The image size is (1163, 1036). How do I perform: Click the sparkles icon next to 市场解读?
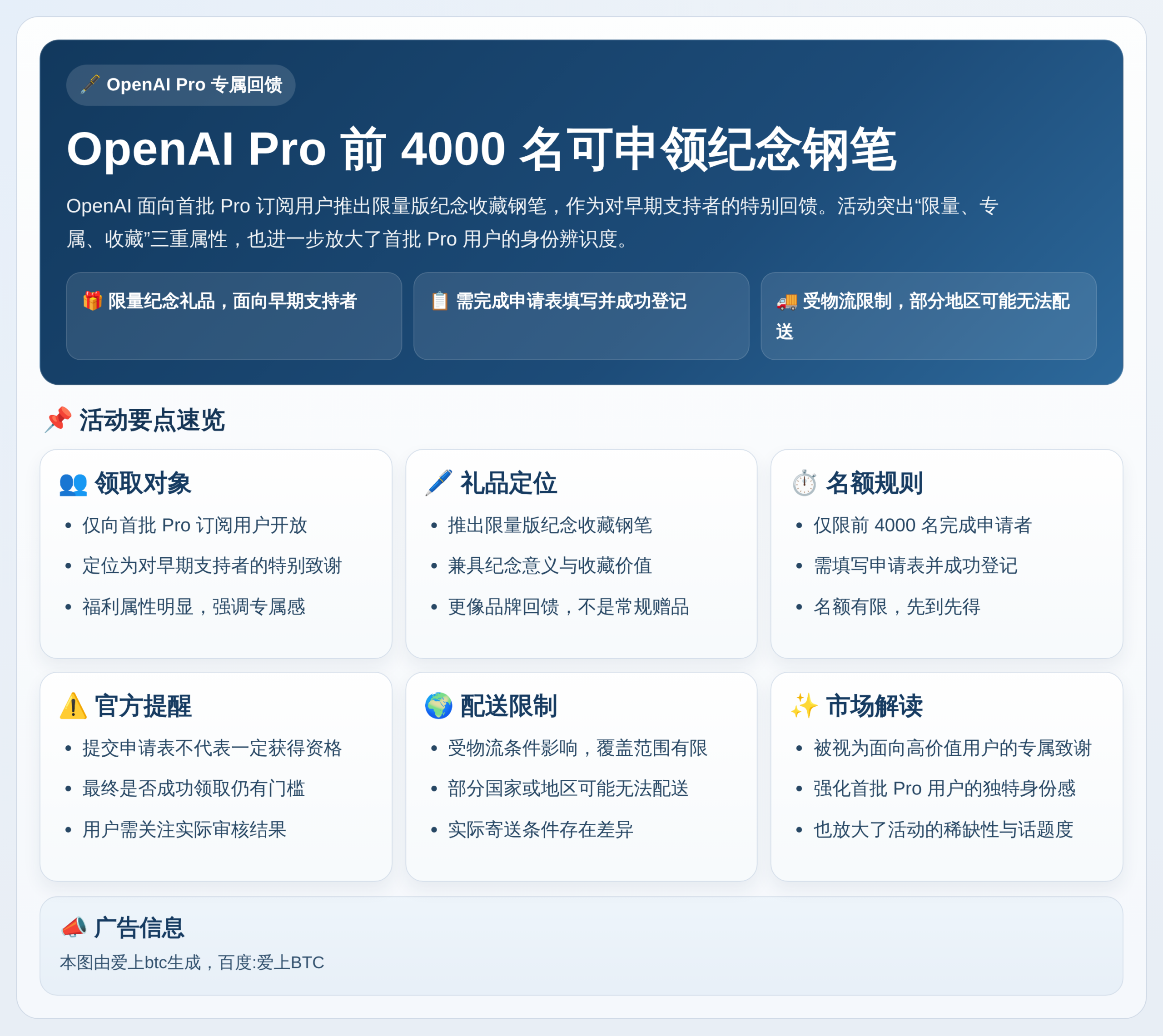805,706
